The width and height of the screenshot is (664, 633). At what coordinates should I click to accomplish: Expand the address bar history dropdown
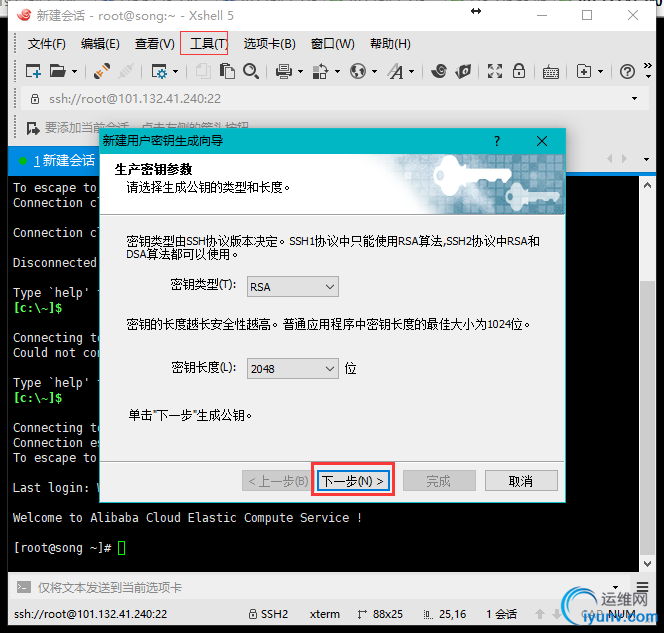click(x=634, y=99)
